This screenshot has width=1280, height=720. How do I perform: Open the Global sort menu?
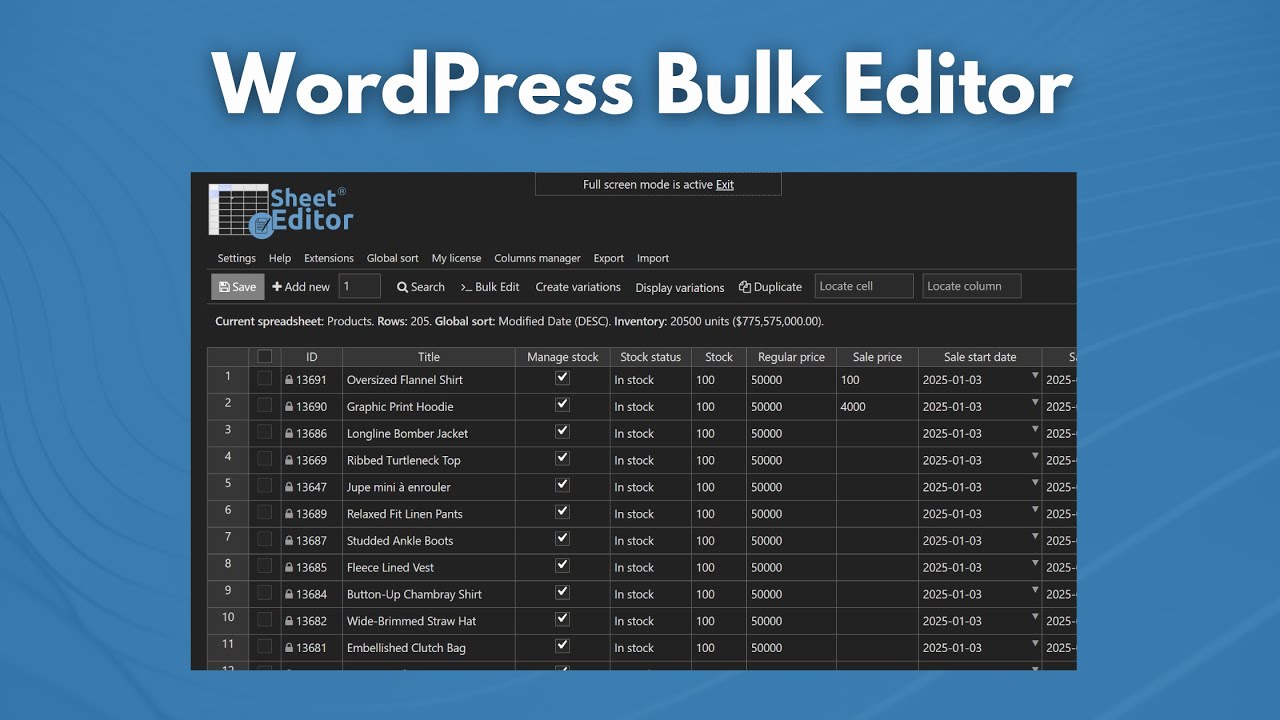393,258
